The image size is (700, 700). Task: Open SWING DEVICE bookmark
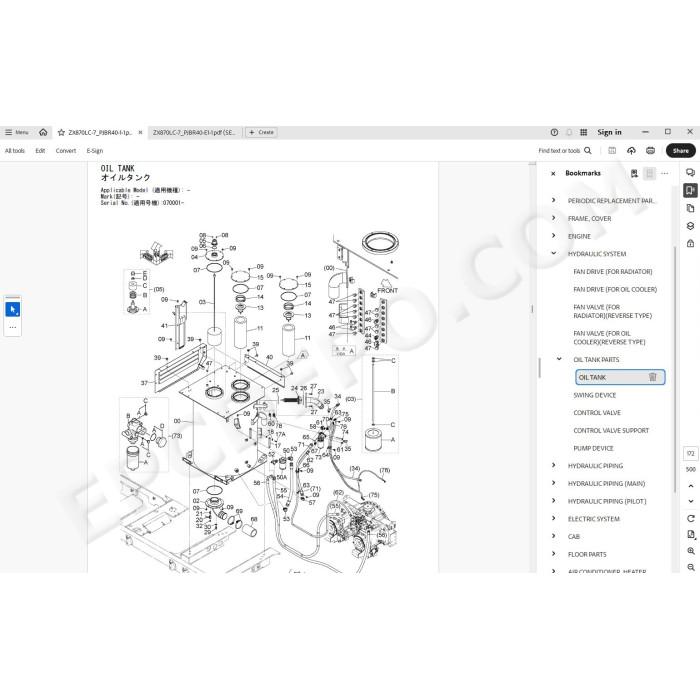595,395
